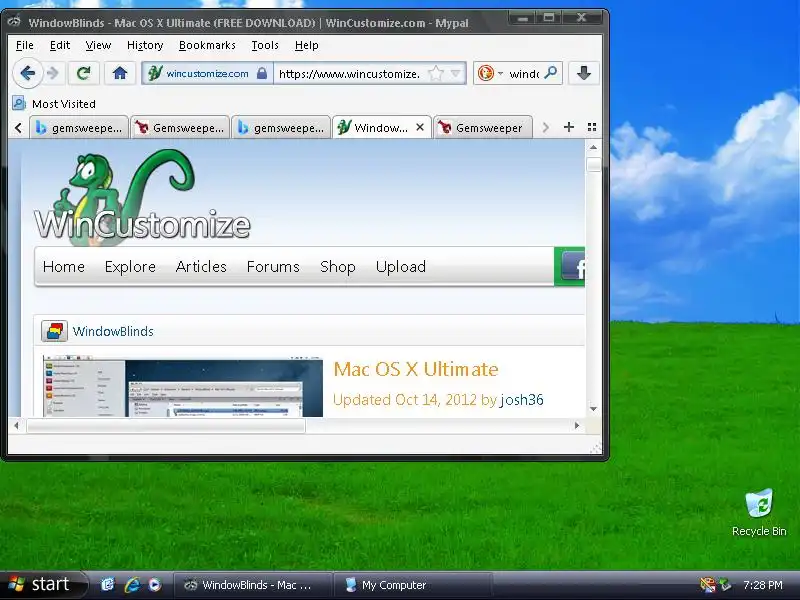Click the vertical scrollbar up arrow
800x600 pixels.
click(593, 147)
